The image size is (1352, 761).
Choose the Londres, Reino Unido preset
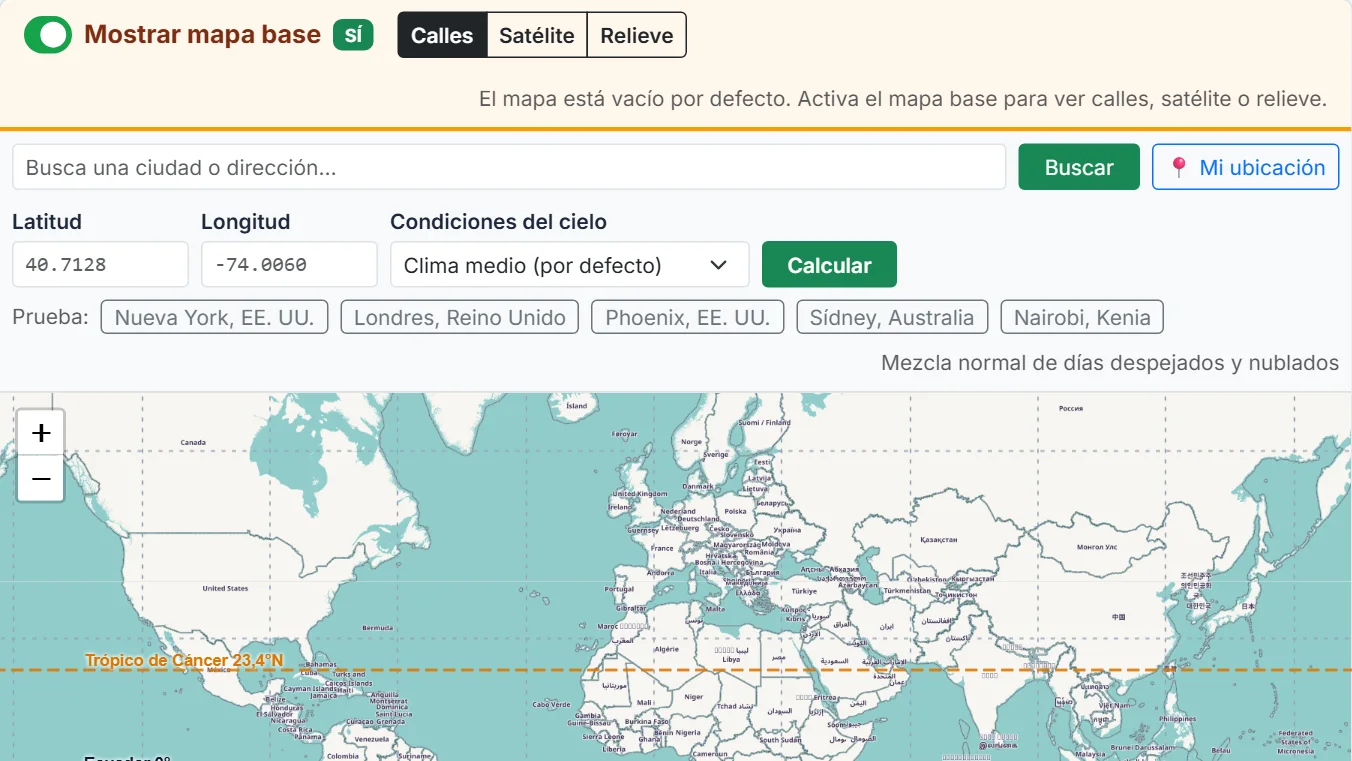(460, 317)
